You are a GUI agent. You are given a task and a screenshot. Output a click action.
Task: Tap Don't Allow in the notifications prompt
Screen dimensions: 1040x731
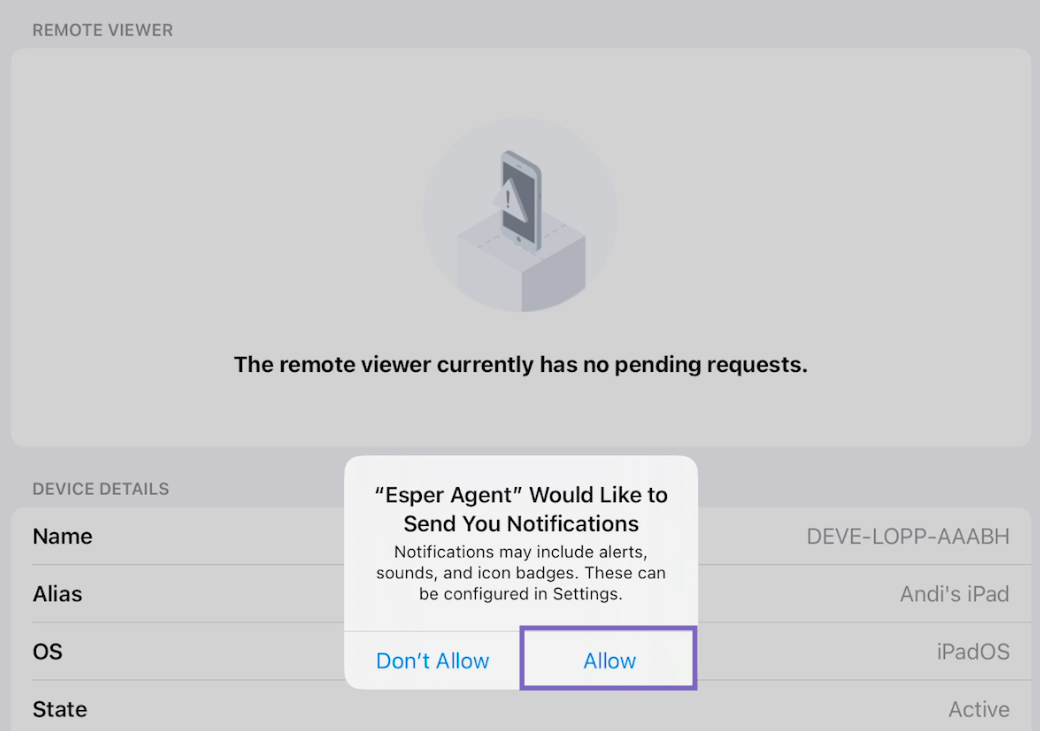(432, 660)
